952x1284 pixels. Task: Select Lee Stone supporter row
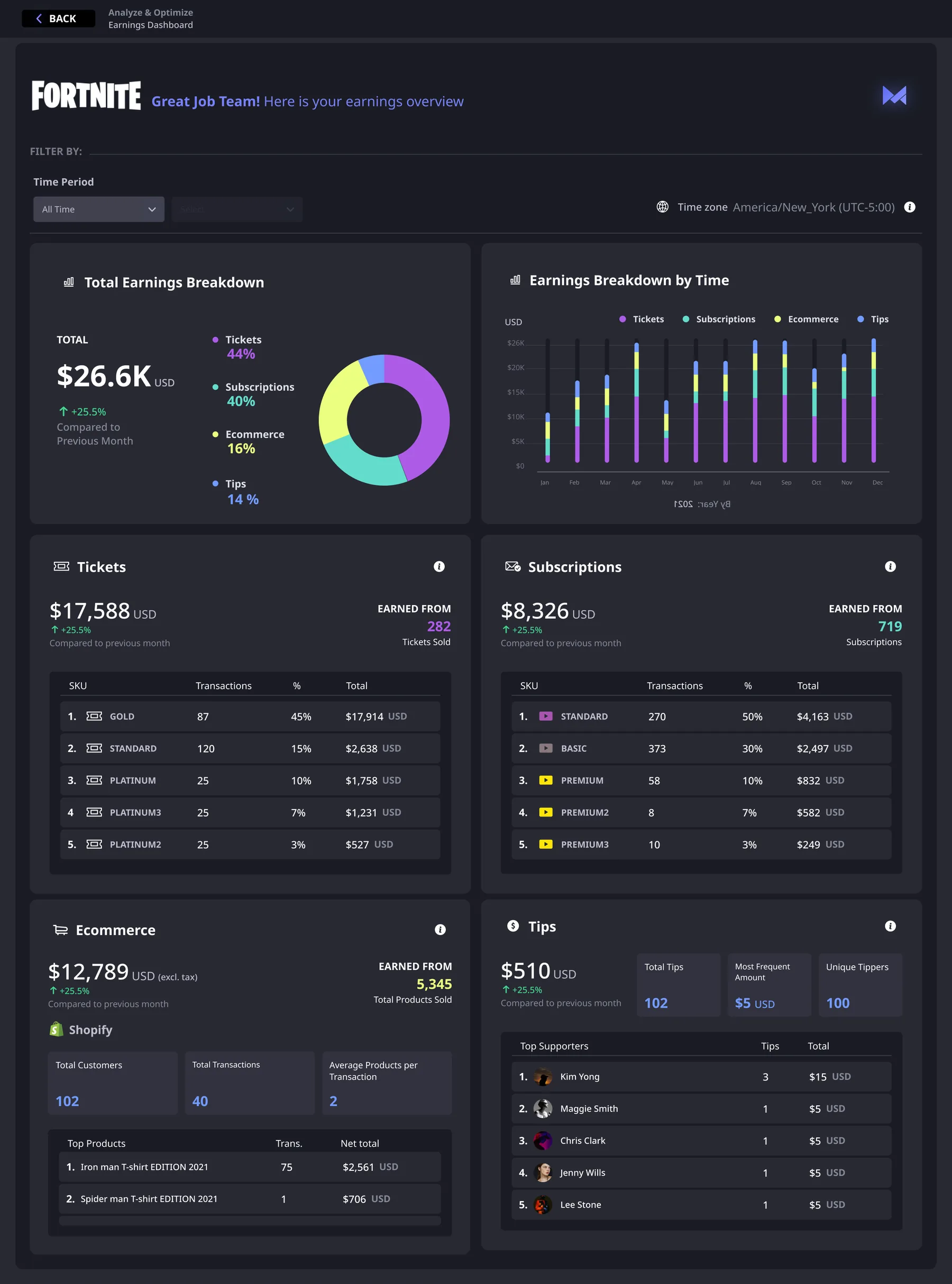click(701, 1205)
